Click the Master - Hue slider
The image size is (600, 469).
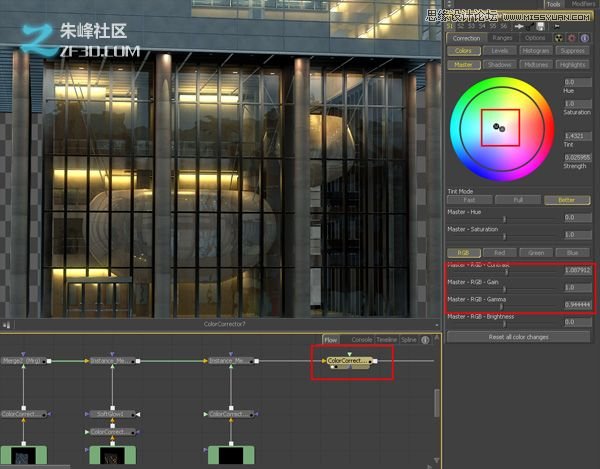coord(504,219)
